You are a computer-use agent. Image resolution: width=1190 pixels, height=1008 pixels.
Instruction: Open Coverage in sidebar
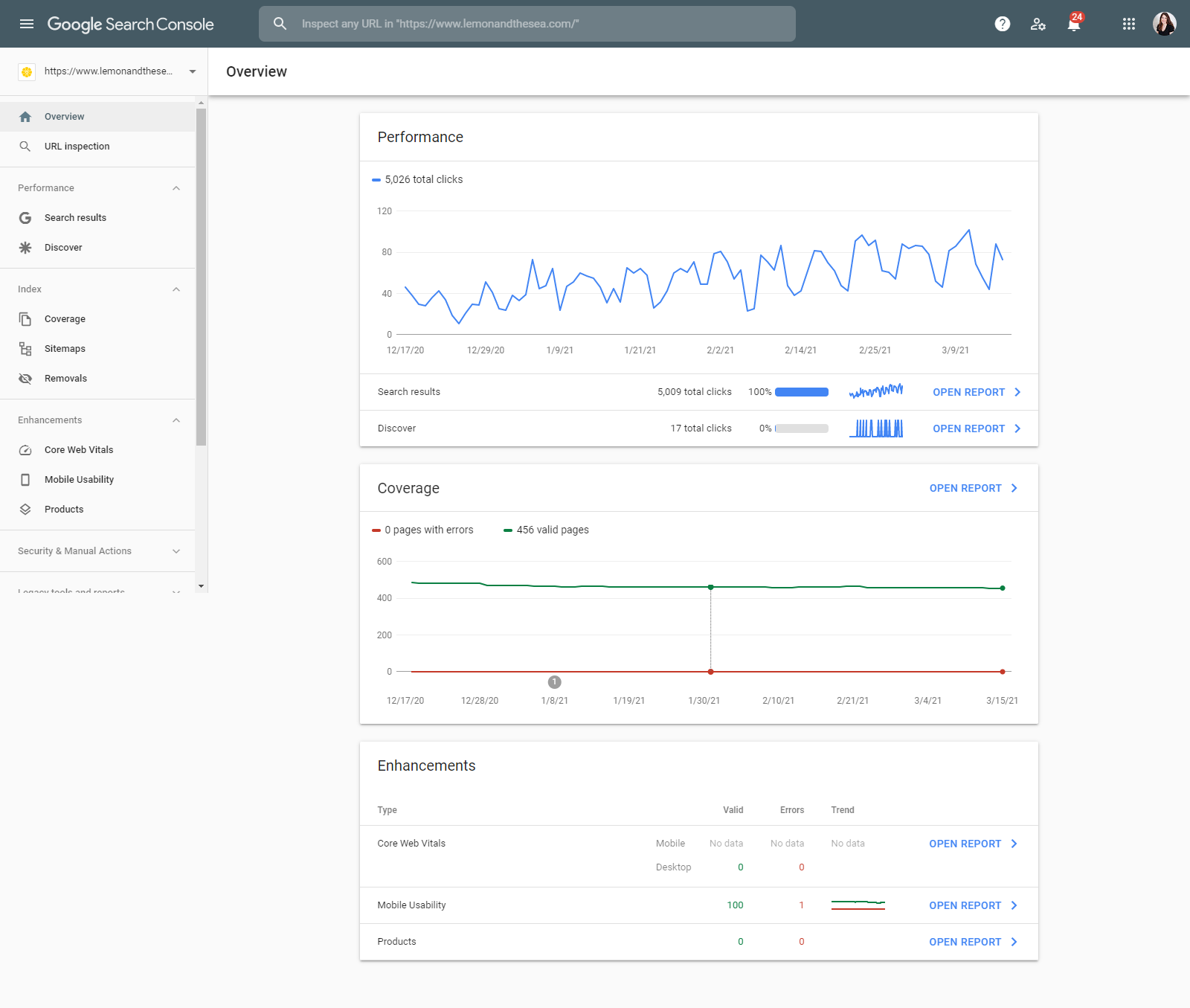[97, 319]
